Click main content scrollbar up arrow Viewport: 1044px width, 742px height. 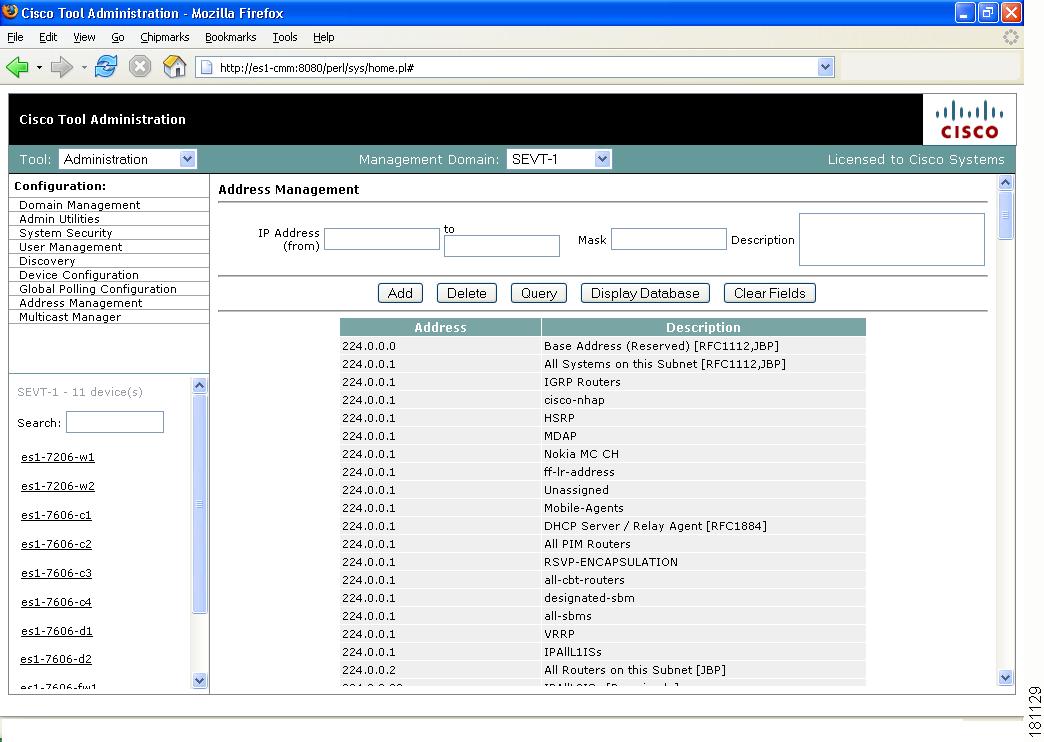click(x=1005, y=183)
